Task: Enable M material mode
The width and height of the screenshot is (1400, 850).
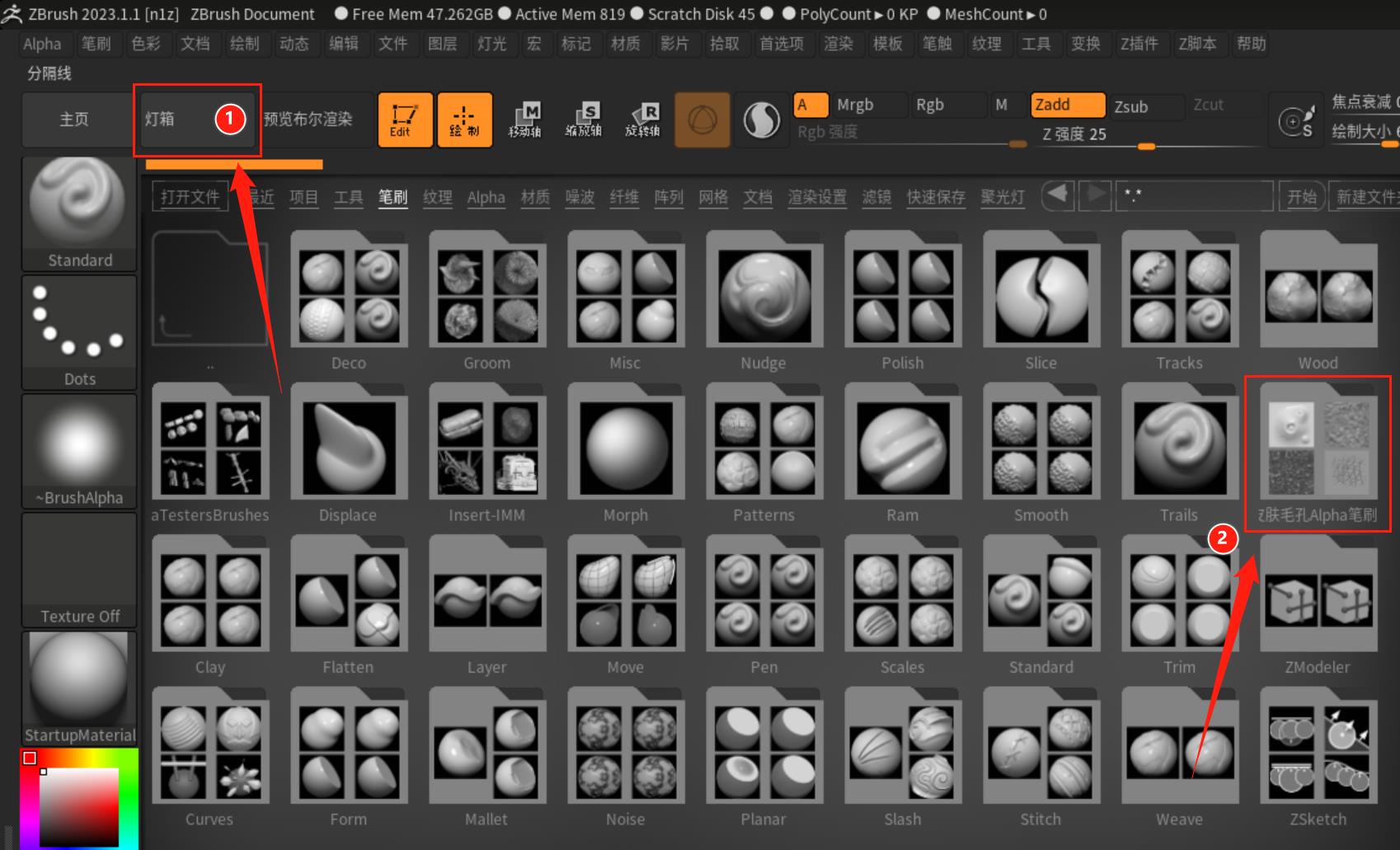Action: 1008,105
